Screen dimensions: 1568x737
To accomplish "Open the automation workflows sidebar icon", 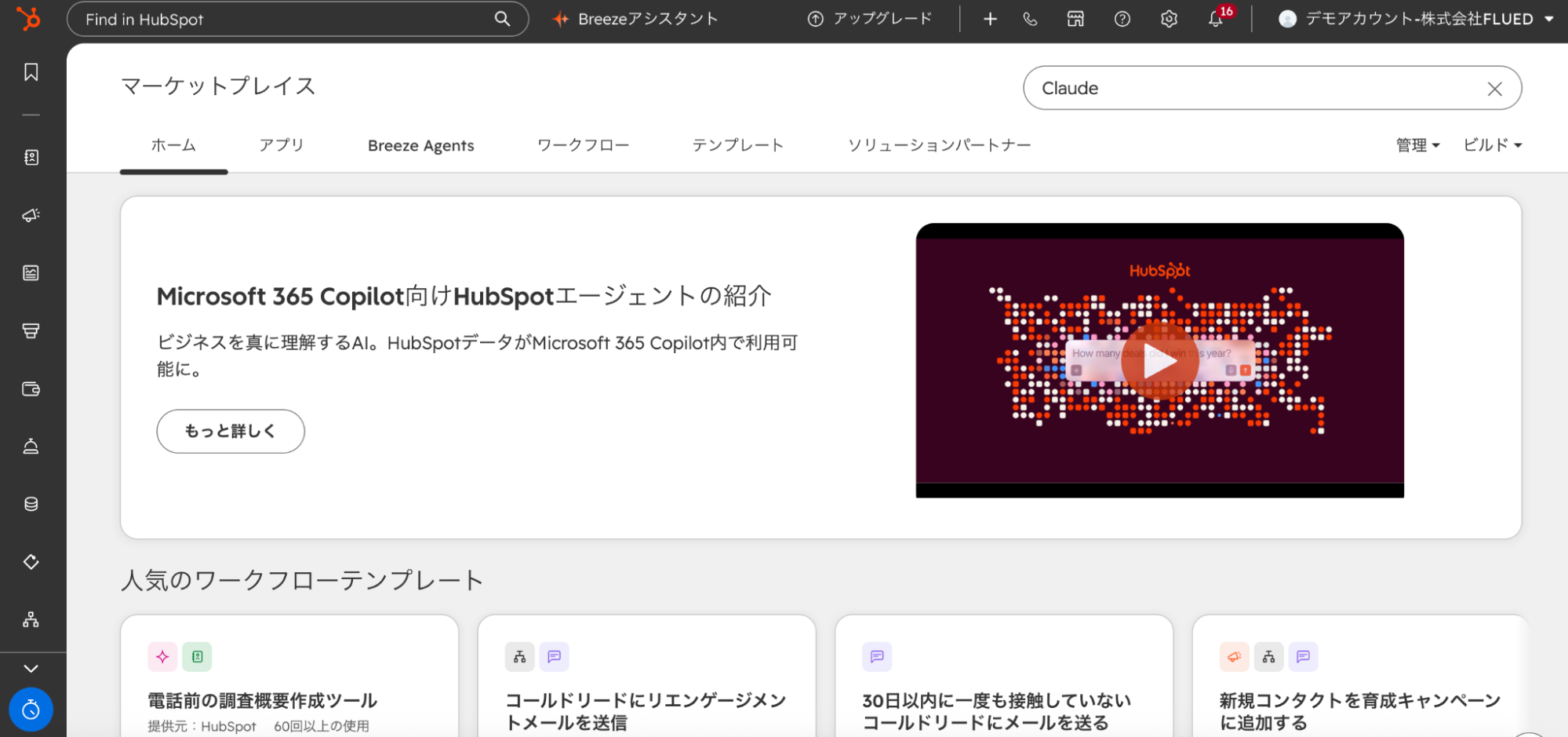I will 31,619.
